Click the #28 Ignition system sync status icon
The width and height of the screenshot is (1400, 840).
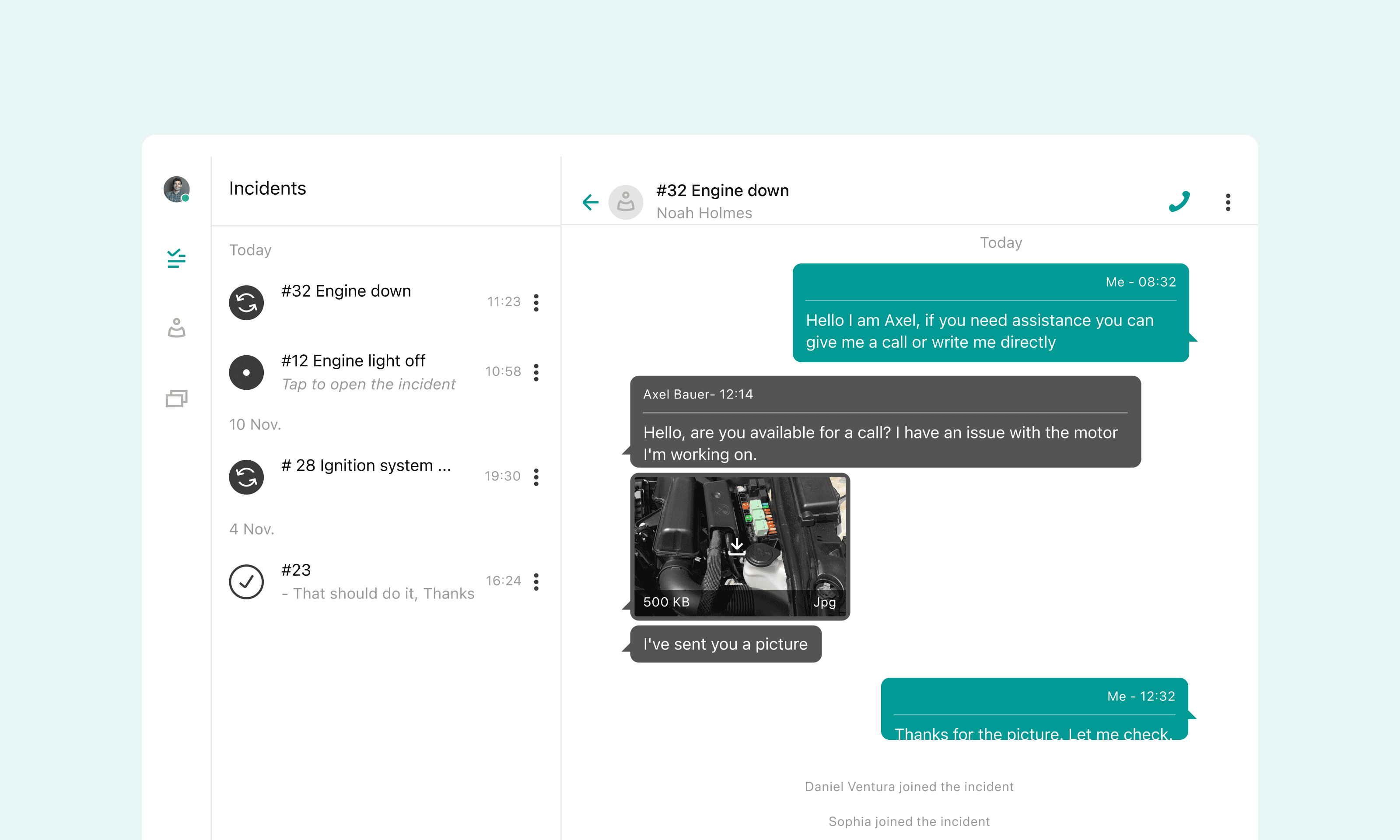[x=246, y=477]
